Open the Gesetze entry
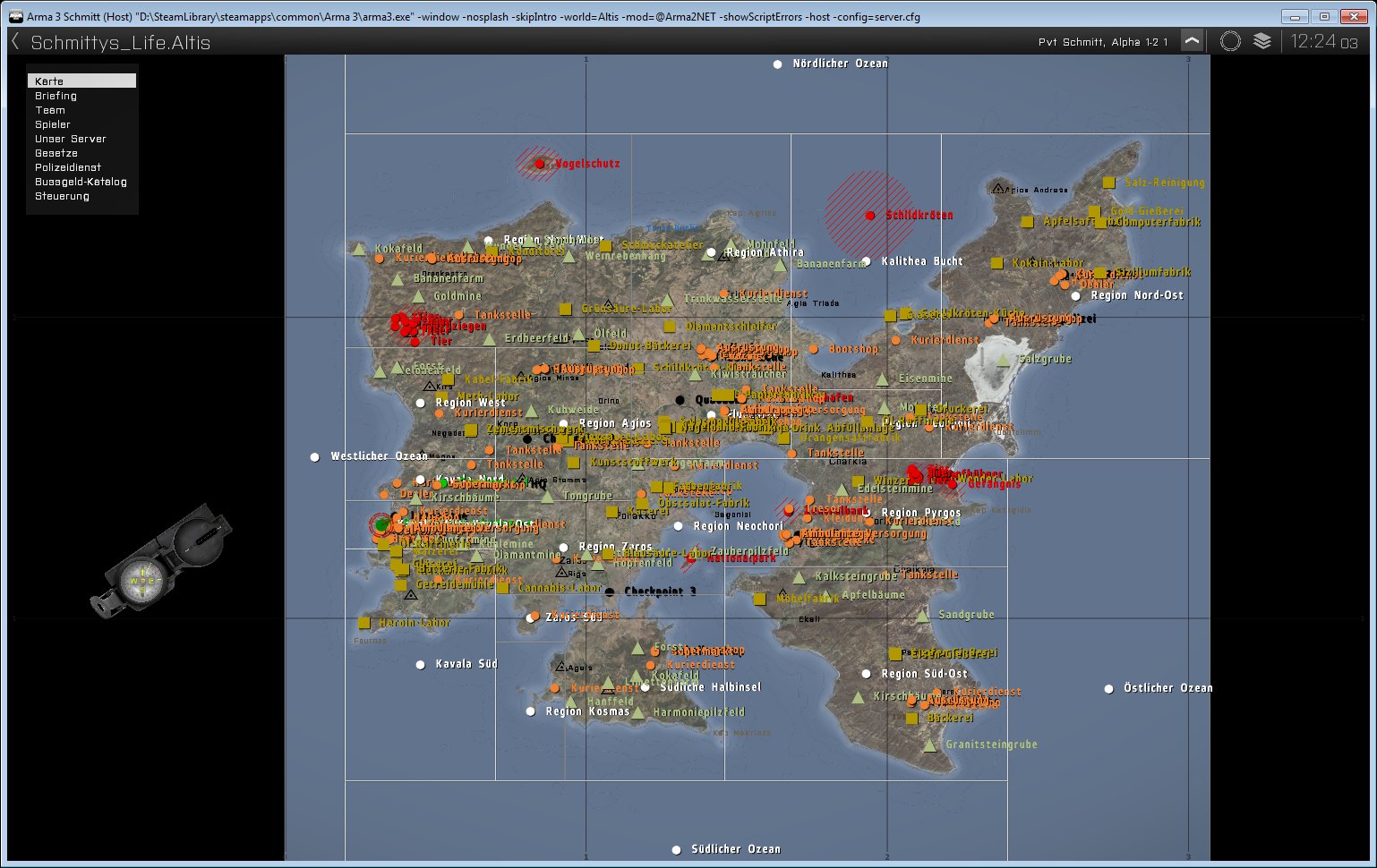Image resolution: width=1377 pixels, height=868 pixels. (81, 153)
